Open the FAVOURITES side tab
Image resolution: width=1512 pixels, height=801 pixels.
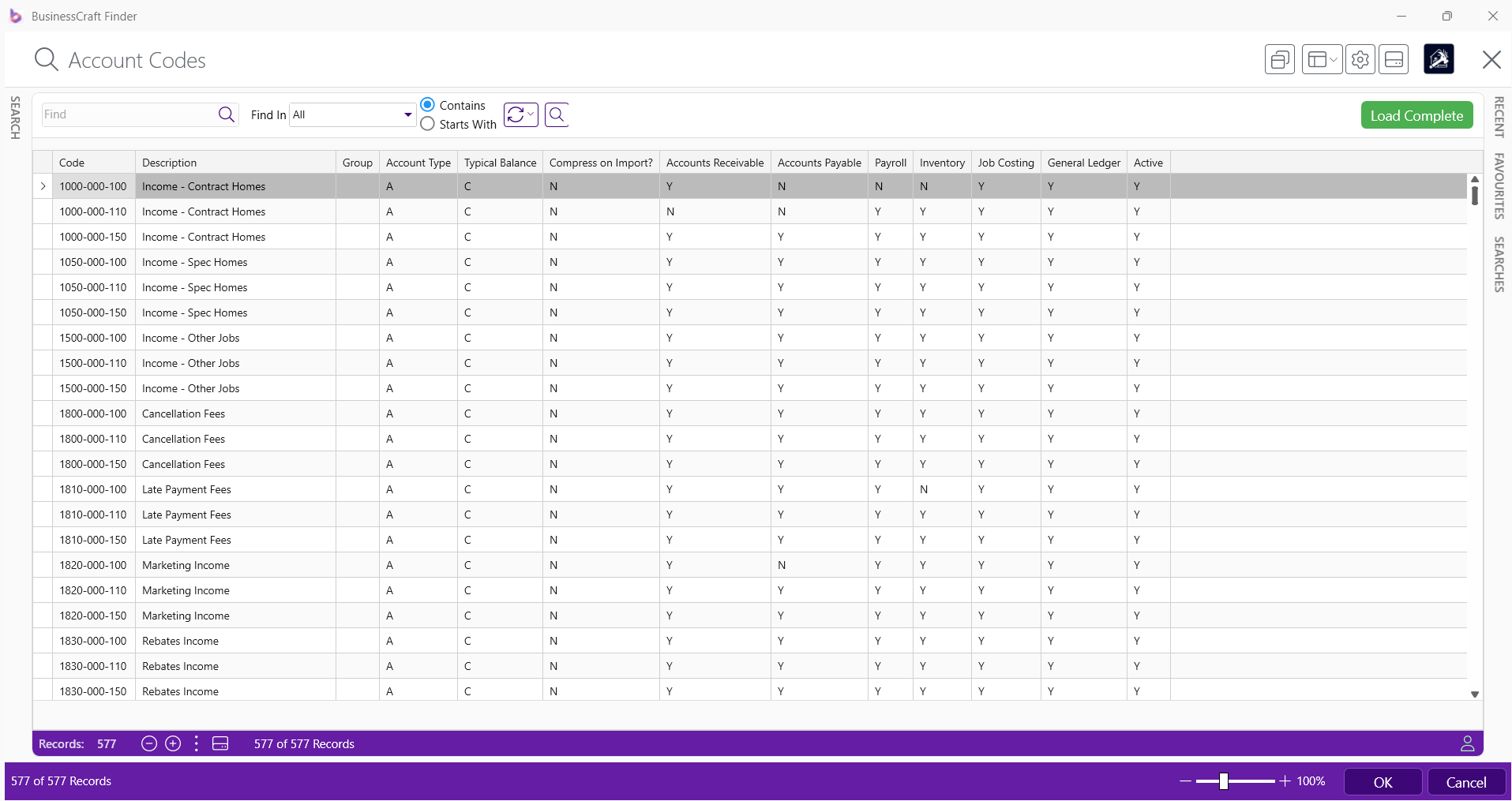click(x=1499, y=186)
